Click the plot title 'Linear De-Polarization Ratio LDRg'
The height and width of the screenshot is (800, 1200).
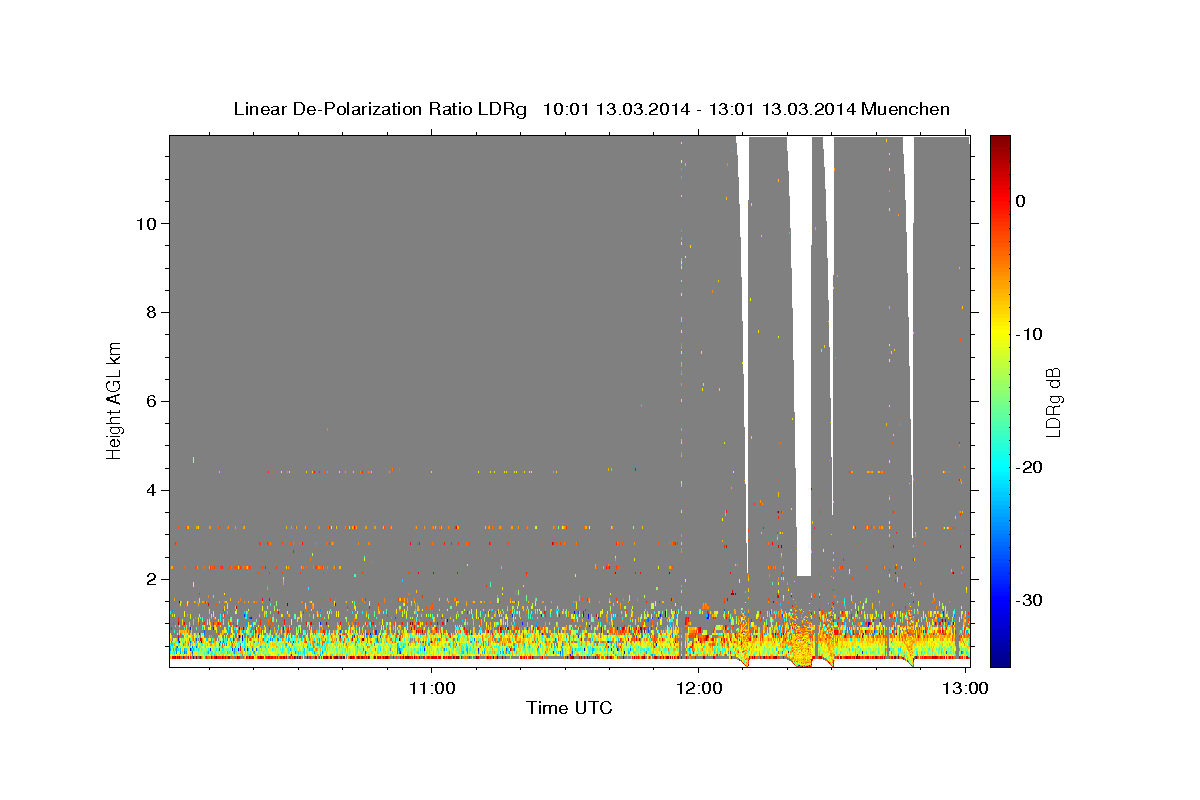click(x=380, y=109)
